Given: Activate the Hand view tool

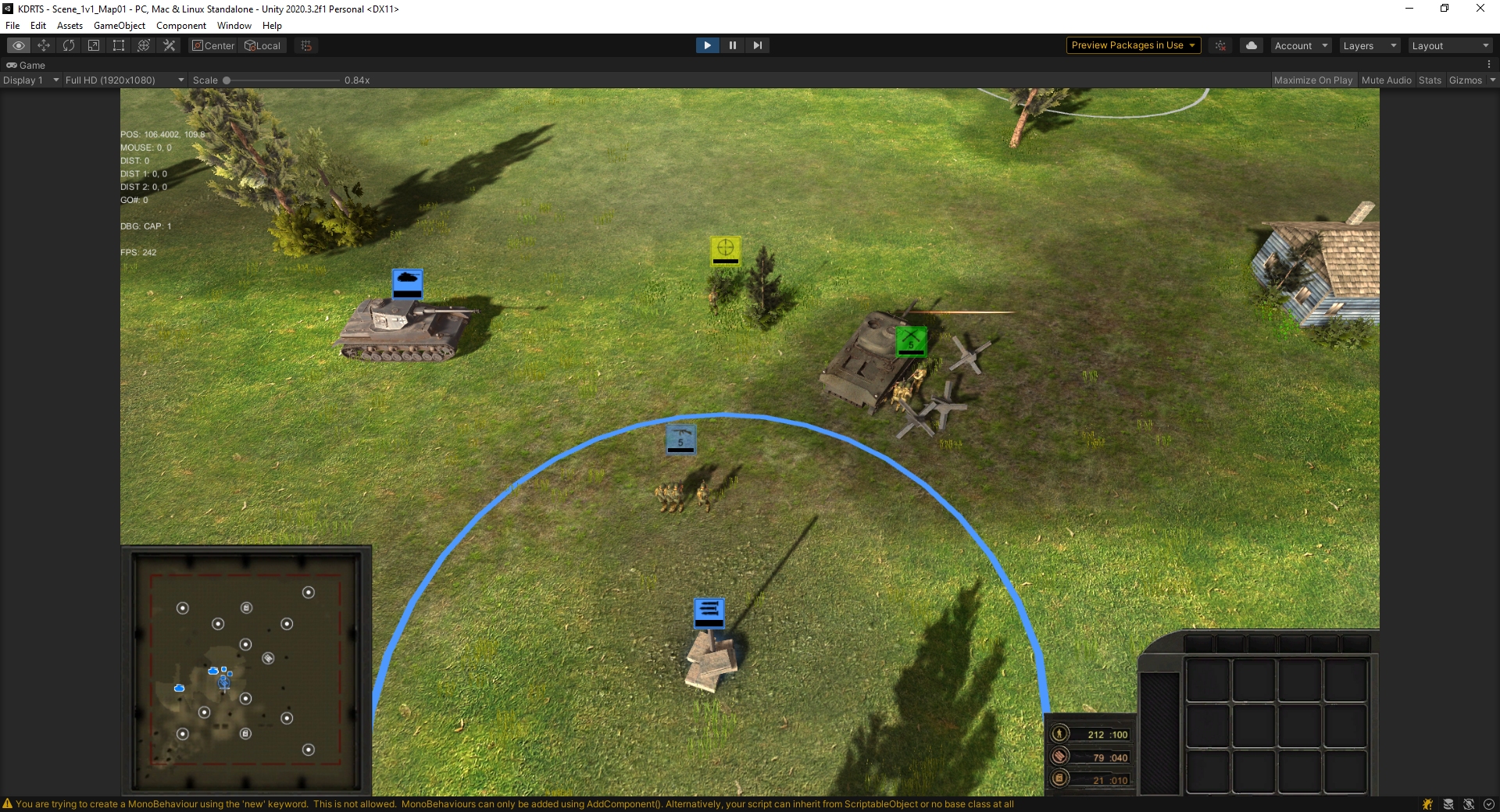Looking at the screenshot, I should [19, 45].
